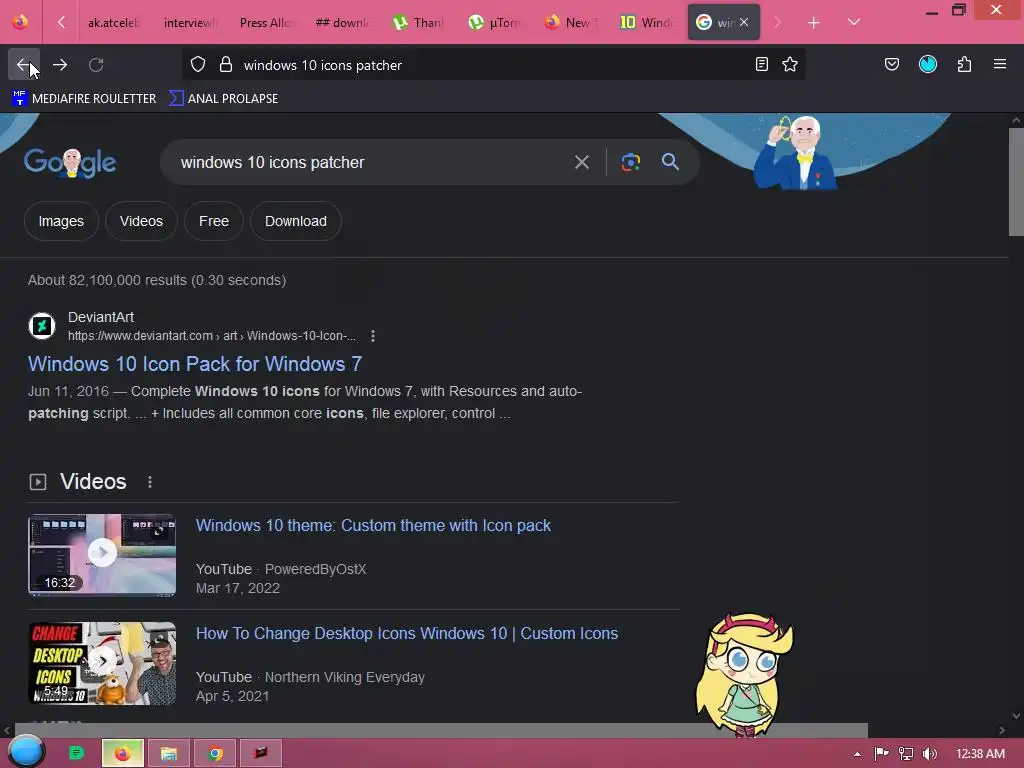The height and width of the screenshot is (768, 1024).
Task: Go back using the browser back arrow
Action: (24, 65)
